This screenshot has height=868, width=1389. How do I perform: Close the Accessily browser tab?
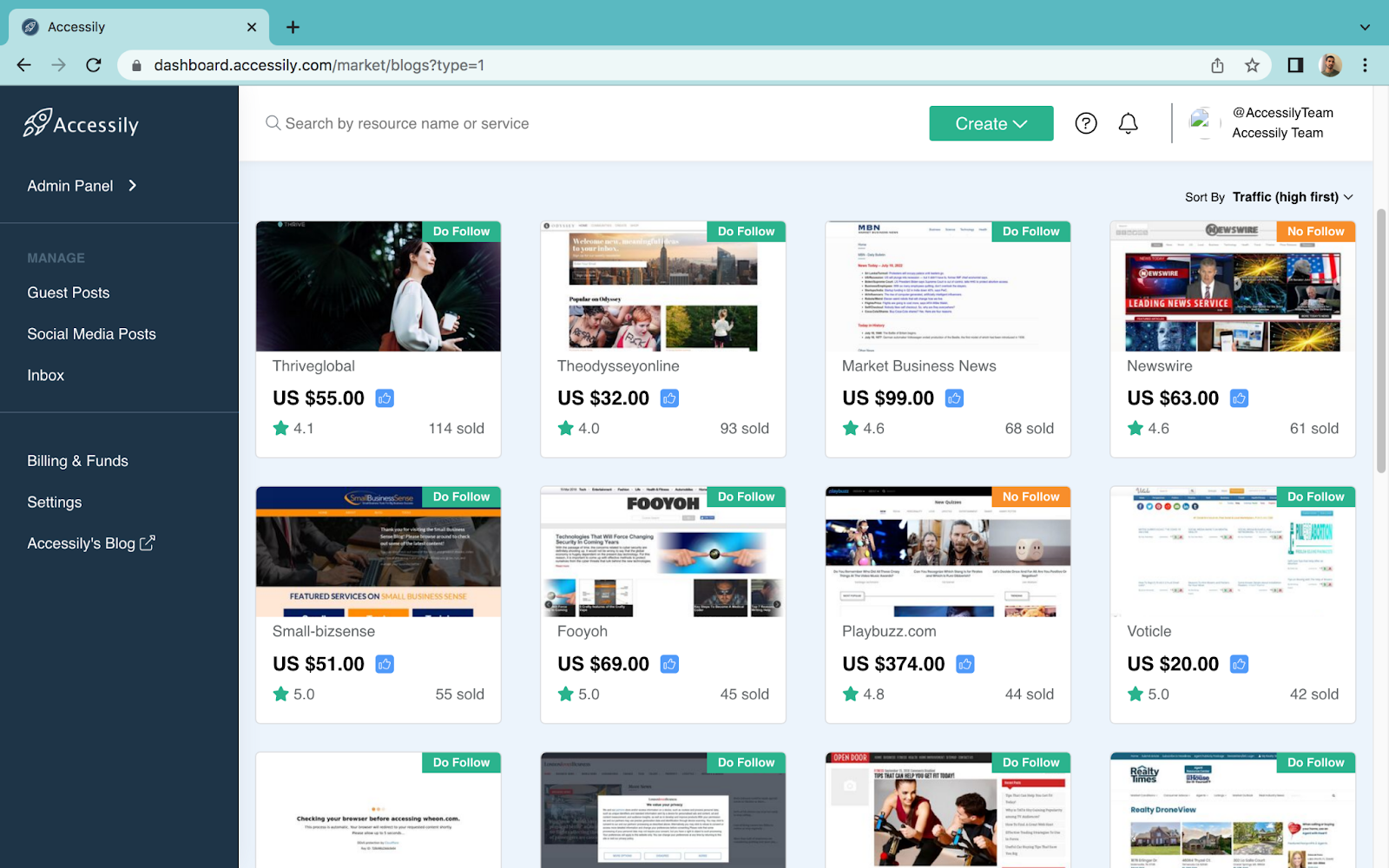click(252, 27)
